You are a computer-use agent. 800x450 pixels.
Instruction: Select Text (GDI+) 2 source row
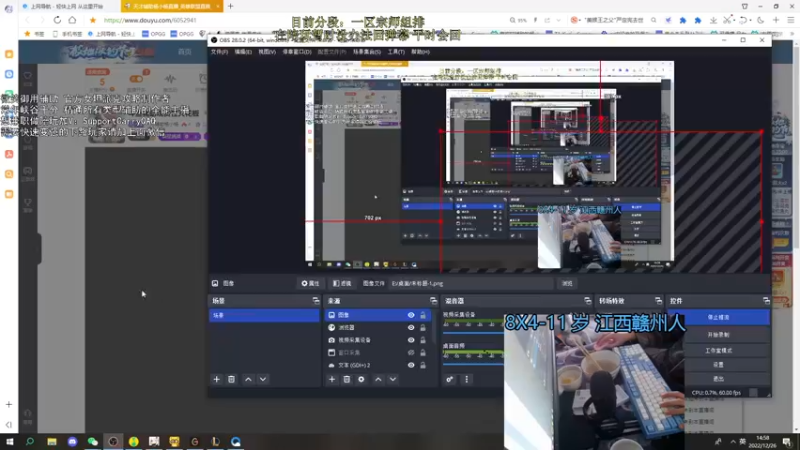(378, 365)
